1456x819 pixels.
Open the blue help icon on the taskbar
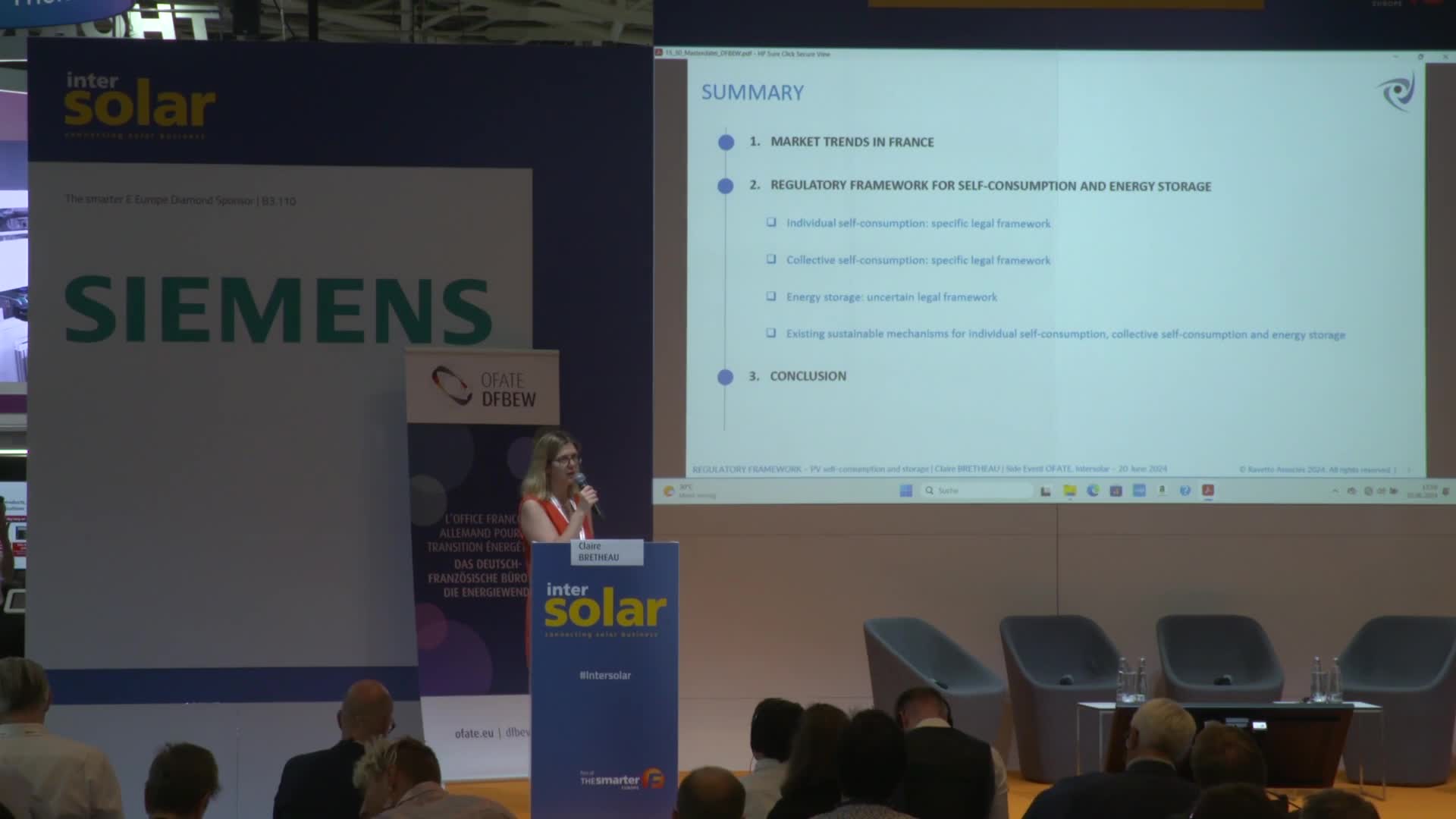point(1185,491)
